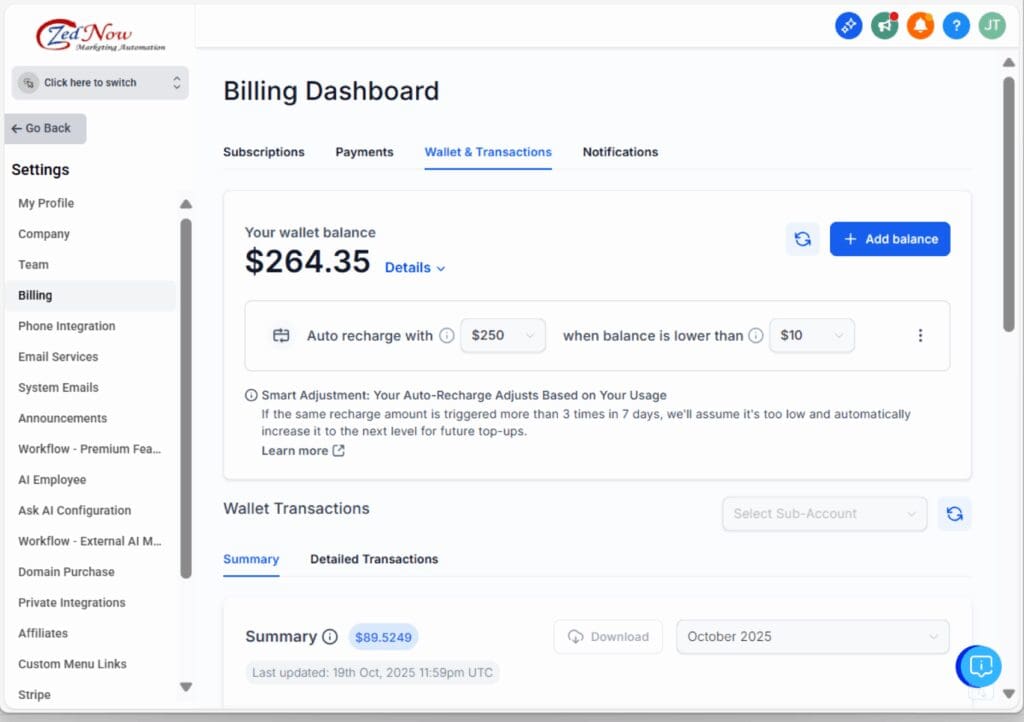The height and width of the screenshot is (722, 1024).
Task: Open the Learn more link
Action: tap(296, 450)
